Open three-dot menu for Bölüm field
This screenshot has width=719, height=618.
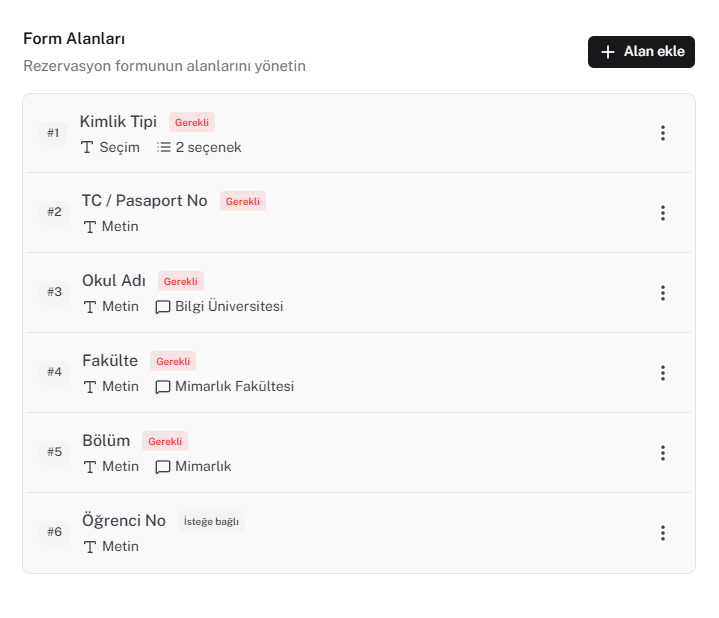(663, 452)
